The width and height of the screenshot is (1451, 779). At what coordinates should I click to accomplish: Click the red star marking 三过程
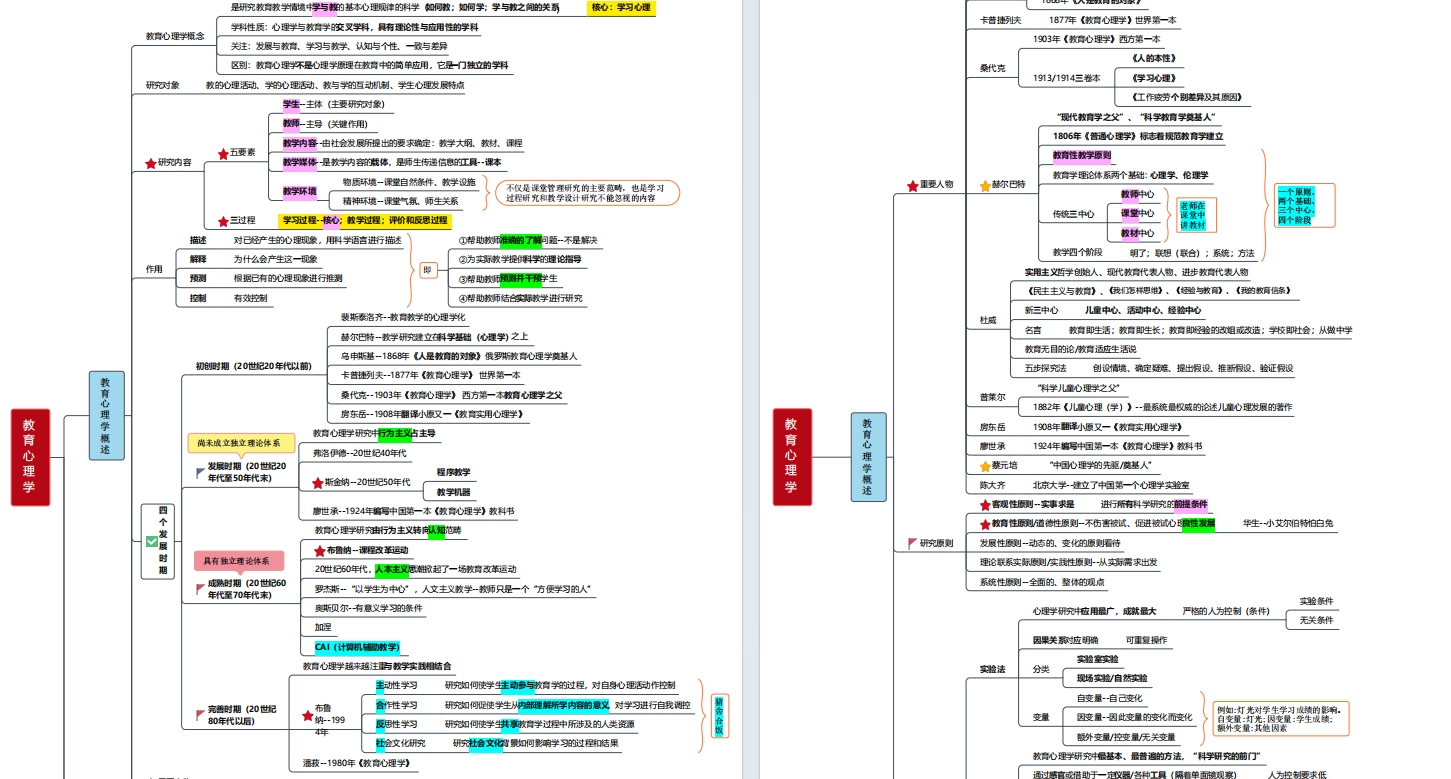(222, 221)
